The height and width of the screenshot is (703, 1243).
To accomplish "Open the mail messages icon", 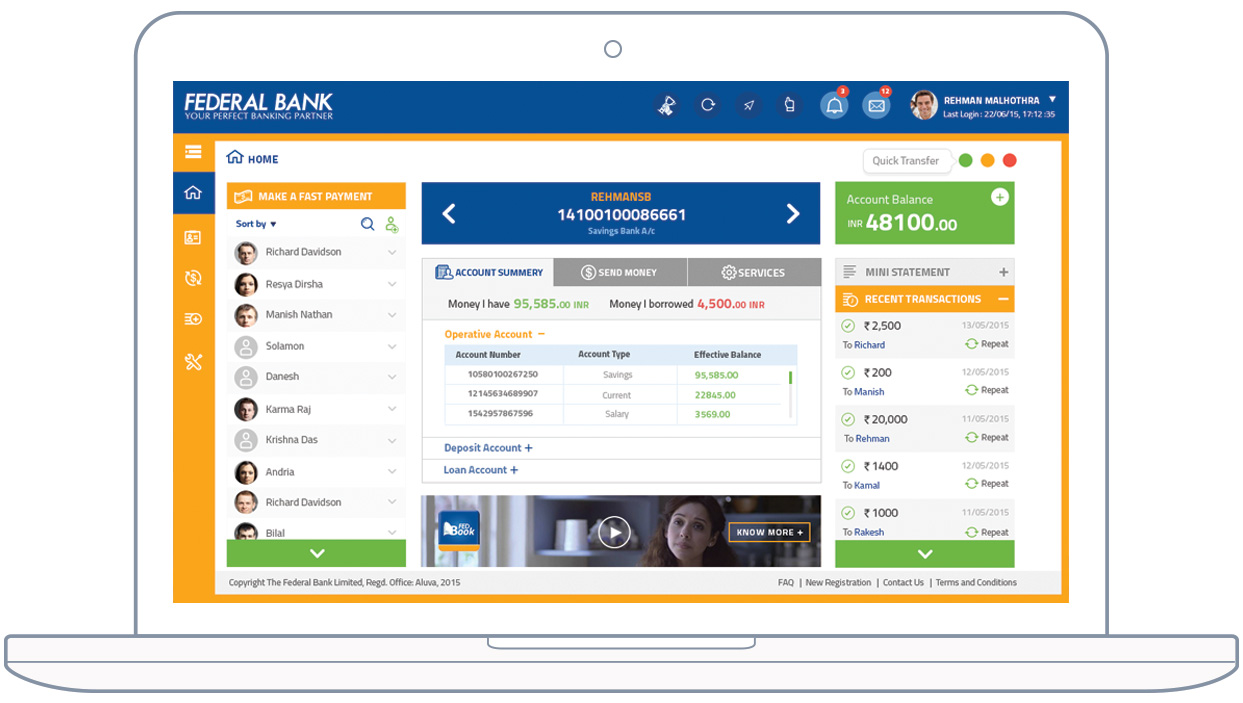I will [876, 106].
